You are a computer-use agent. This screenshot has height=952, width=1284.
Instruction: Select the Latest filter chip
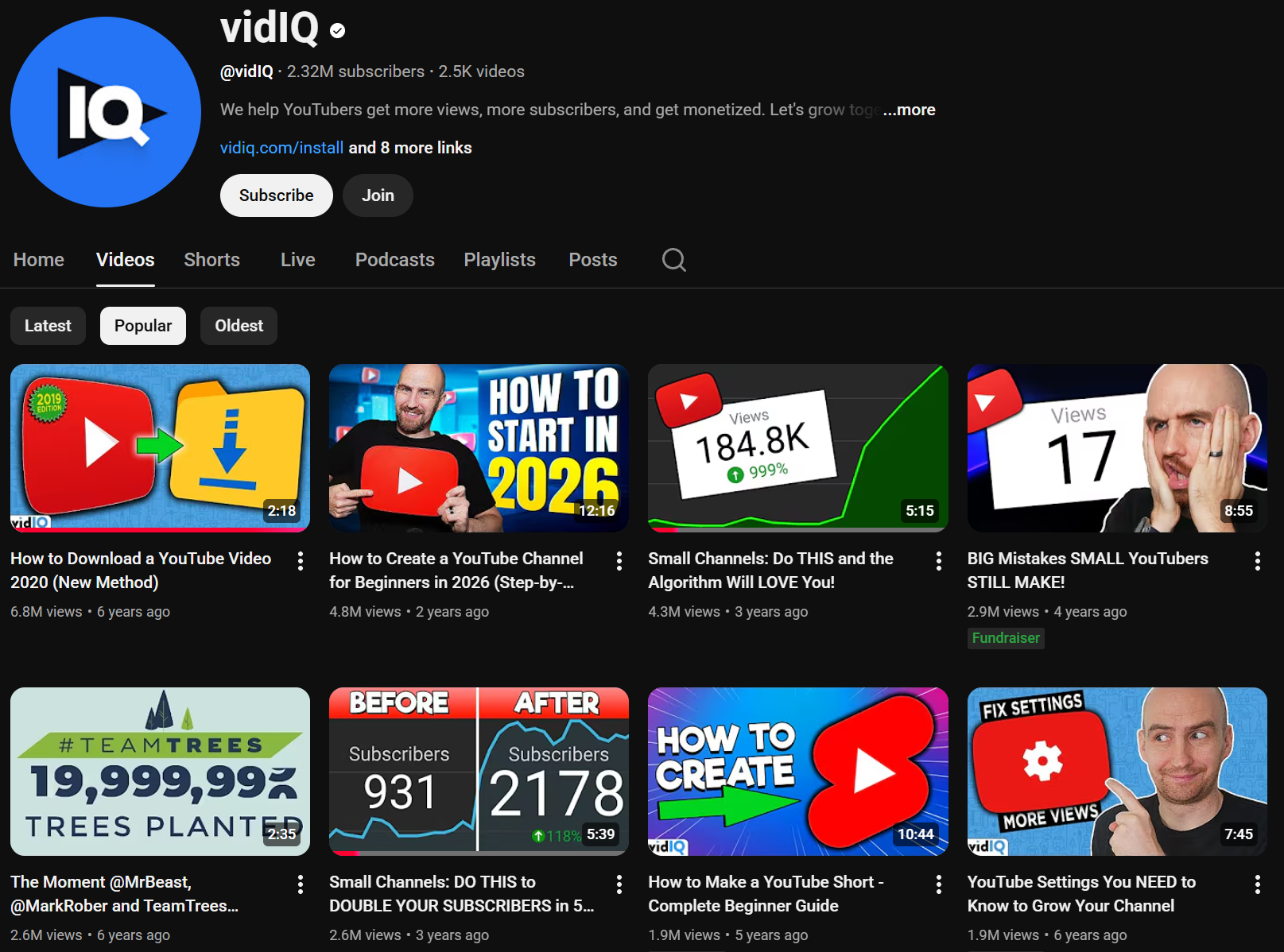click(x=47, y=325)
